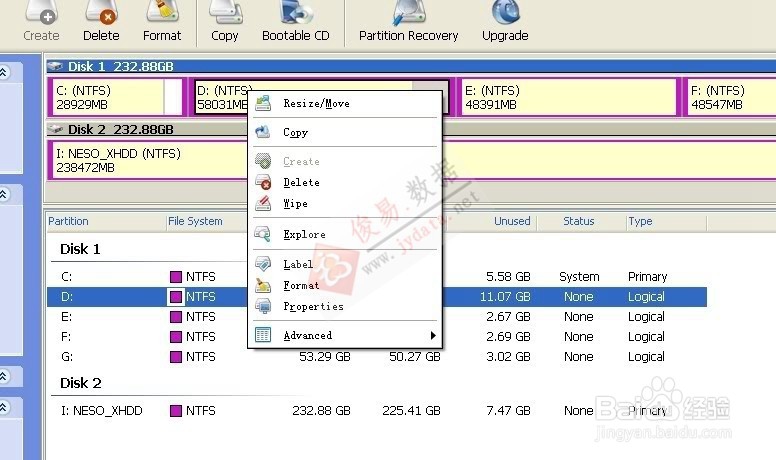Choose Explore from the context menu
The width and height of the screenshot is (776, 460).
pyautogui.click(x=345, y=234)
